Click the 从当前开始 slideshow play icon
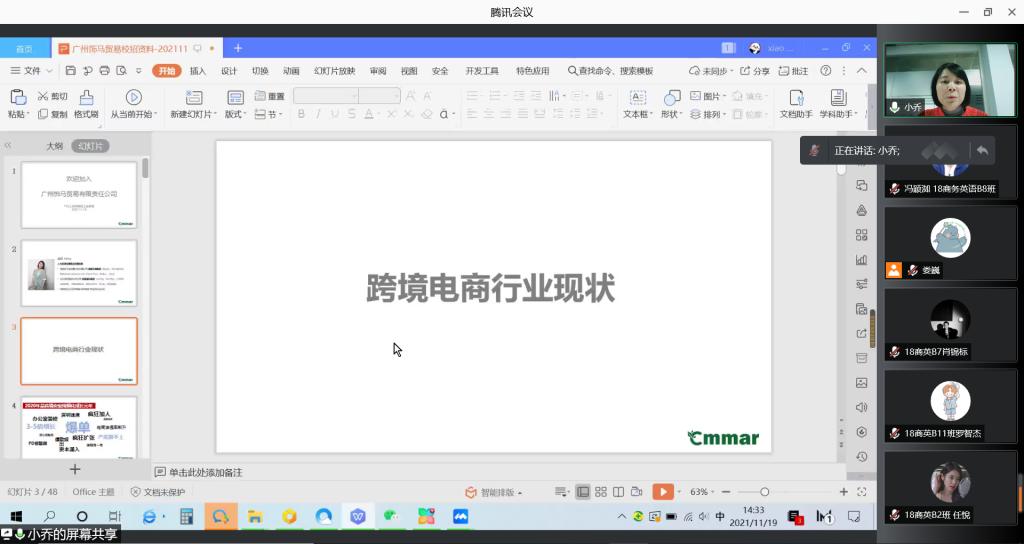The image size is (1024, 544). click(133, 97)
